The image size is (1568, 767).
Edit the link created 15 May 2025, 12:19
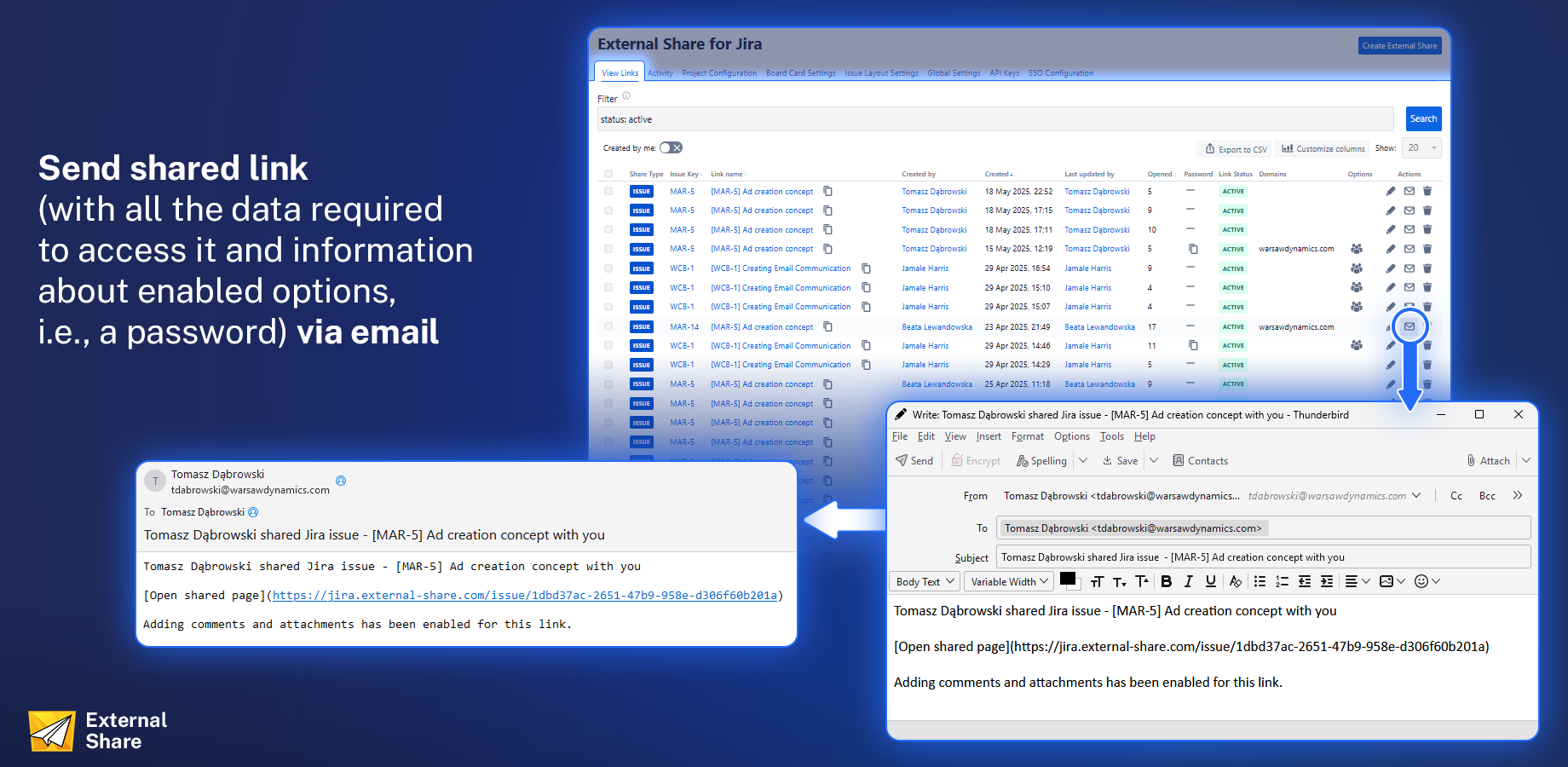(1391, 249)
